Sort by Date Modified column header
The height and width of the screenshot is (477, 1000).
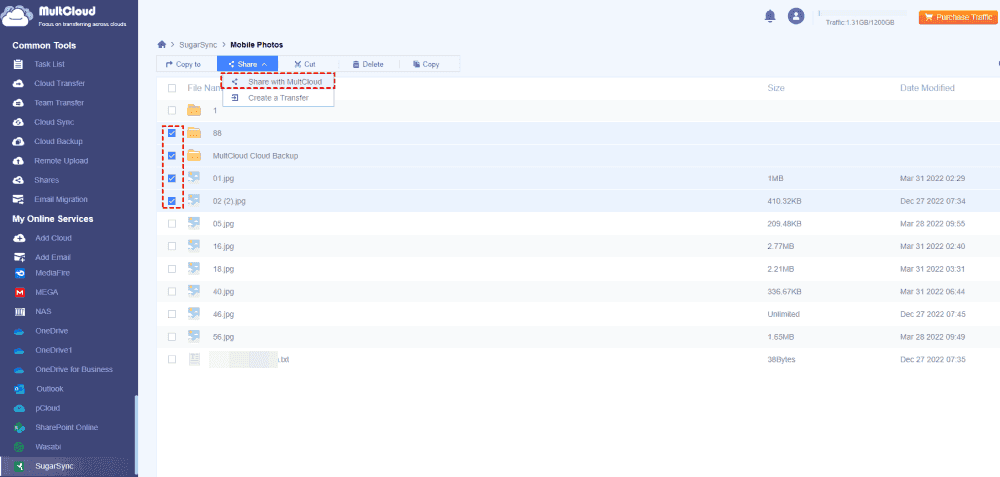point(927,88)
